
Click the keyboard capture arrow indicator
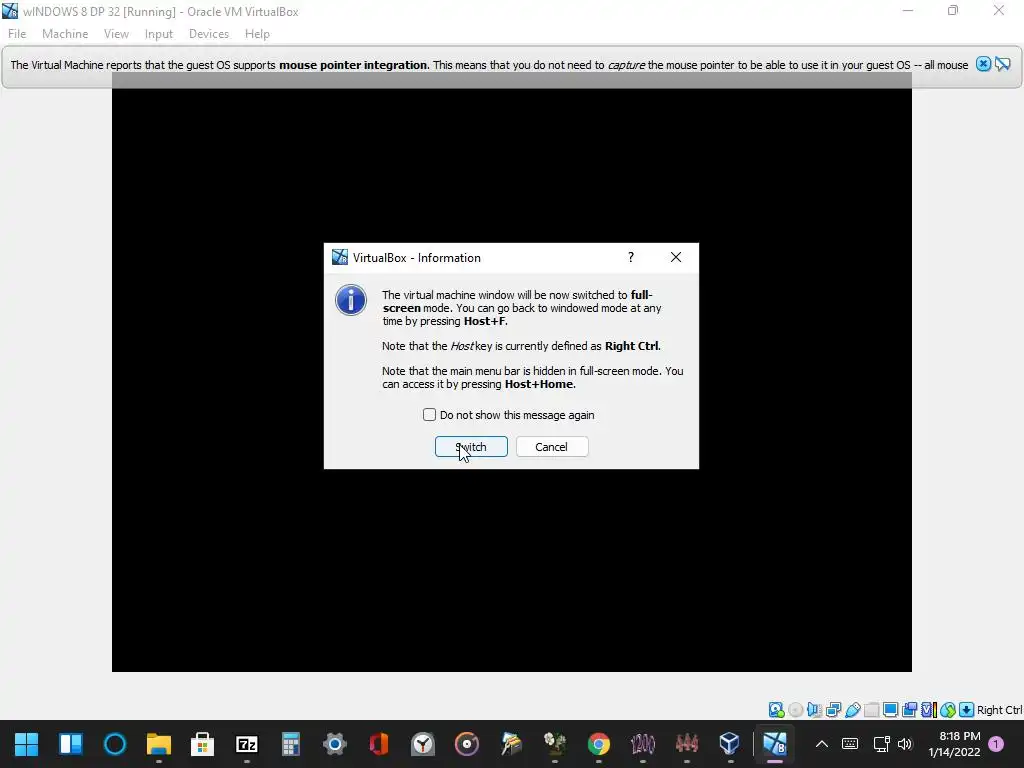click(967, 710)
